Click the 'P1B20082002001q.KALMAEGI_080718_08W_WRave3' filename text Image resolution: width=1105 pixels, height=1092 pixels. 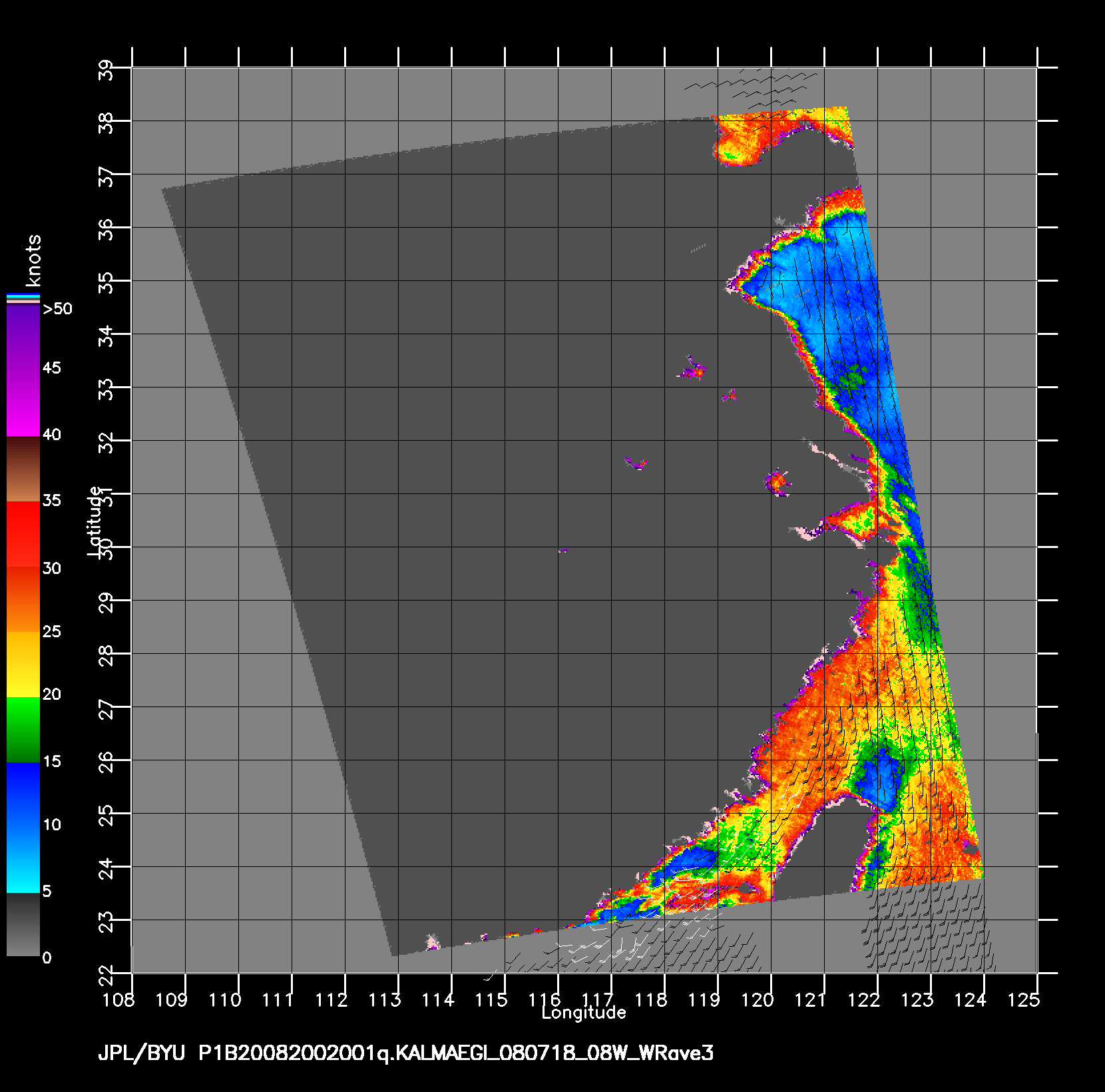tap(456, 1053)
